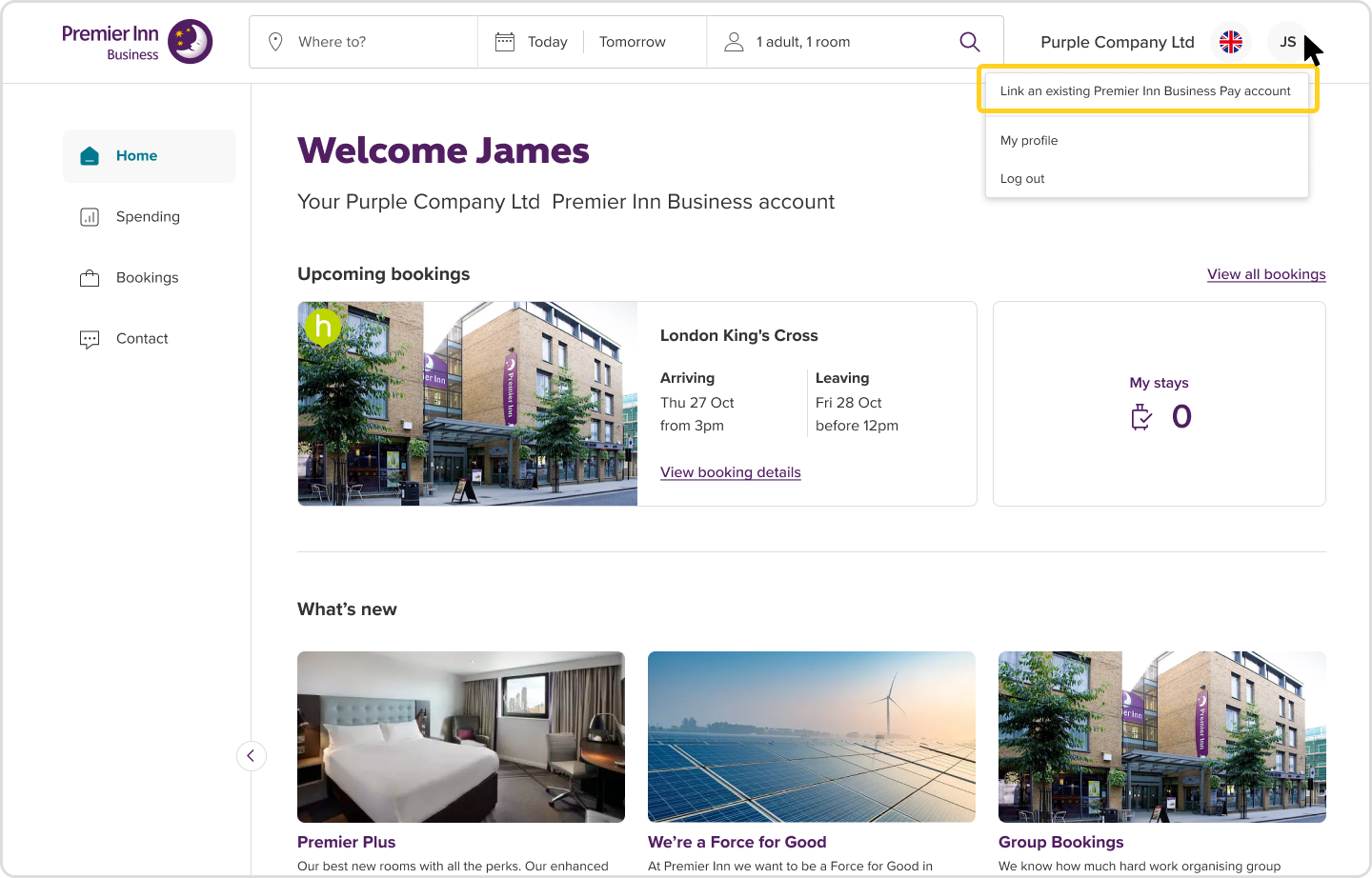Click the Spending chart icon

(x=90, y=217)
